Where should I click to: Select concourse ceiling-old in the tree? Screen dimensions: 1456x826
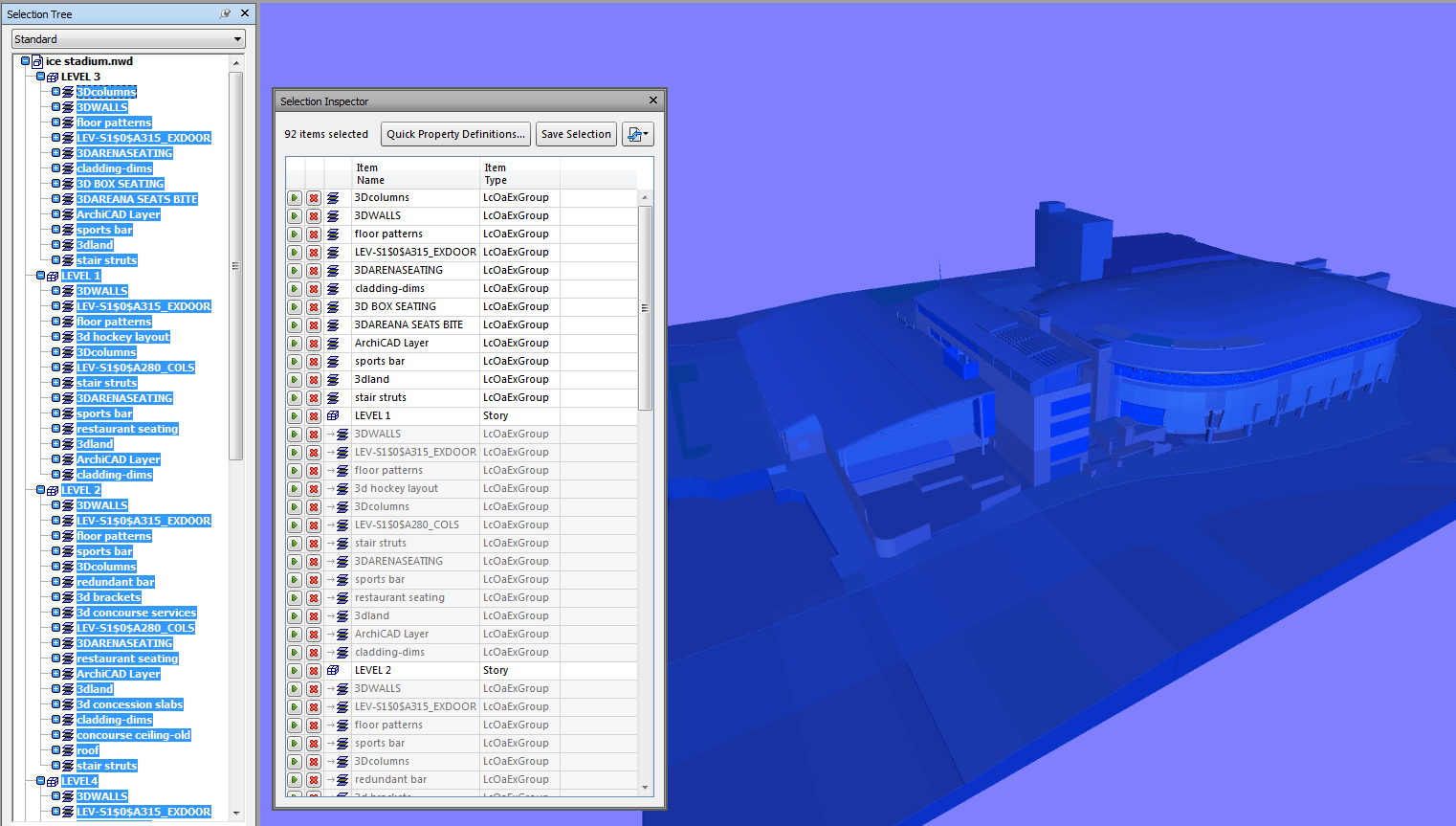point(134,735)
